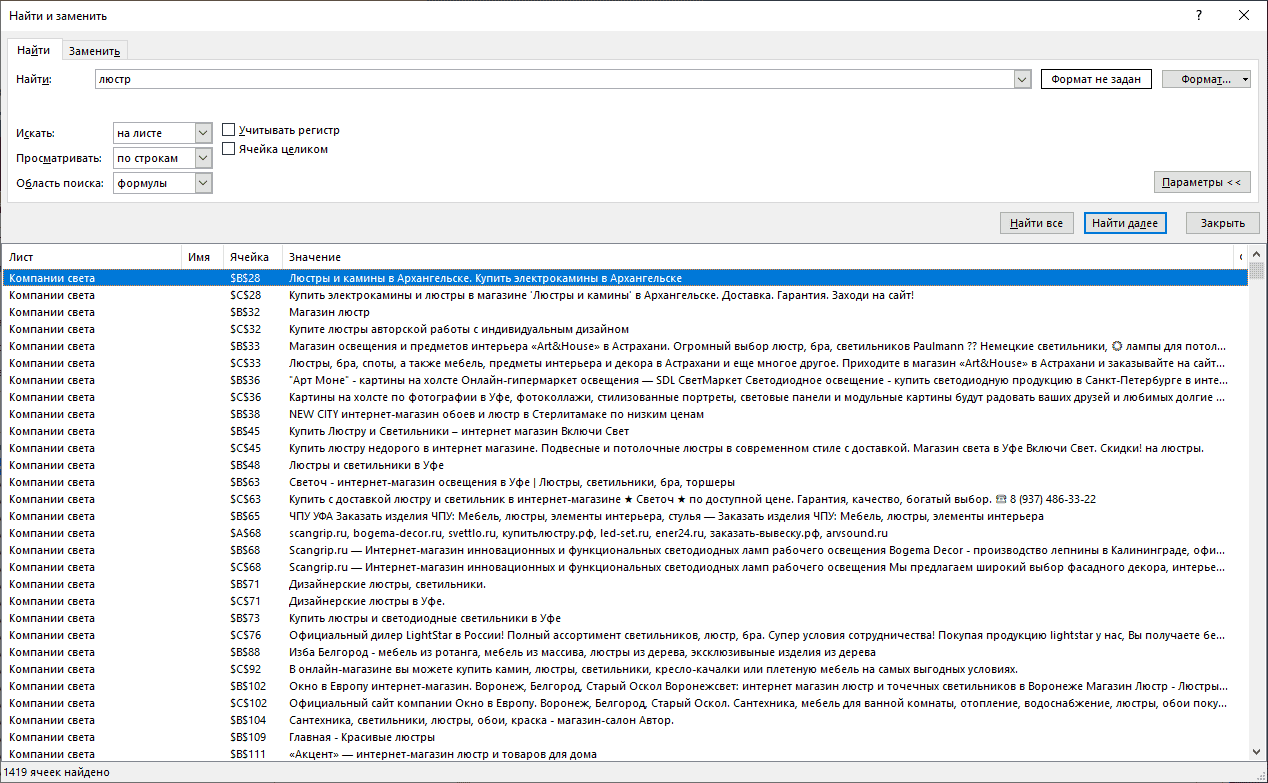Select 'Люстры и светильники в Уфе' result
Viewport: 1268px width, 783px height.
click(x=625, y=465)
